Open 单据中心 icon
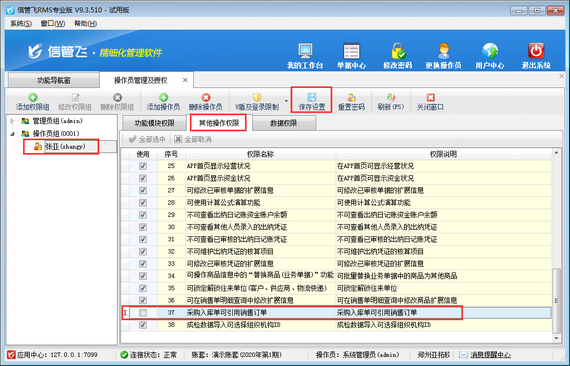 tap(351, 56)
